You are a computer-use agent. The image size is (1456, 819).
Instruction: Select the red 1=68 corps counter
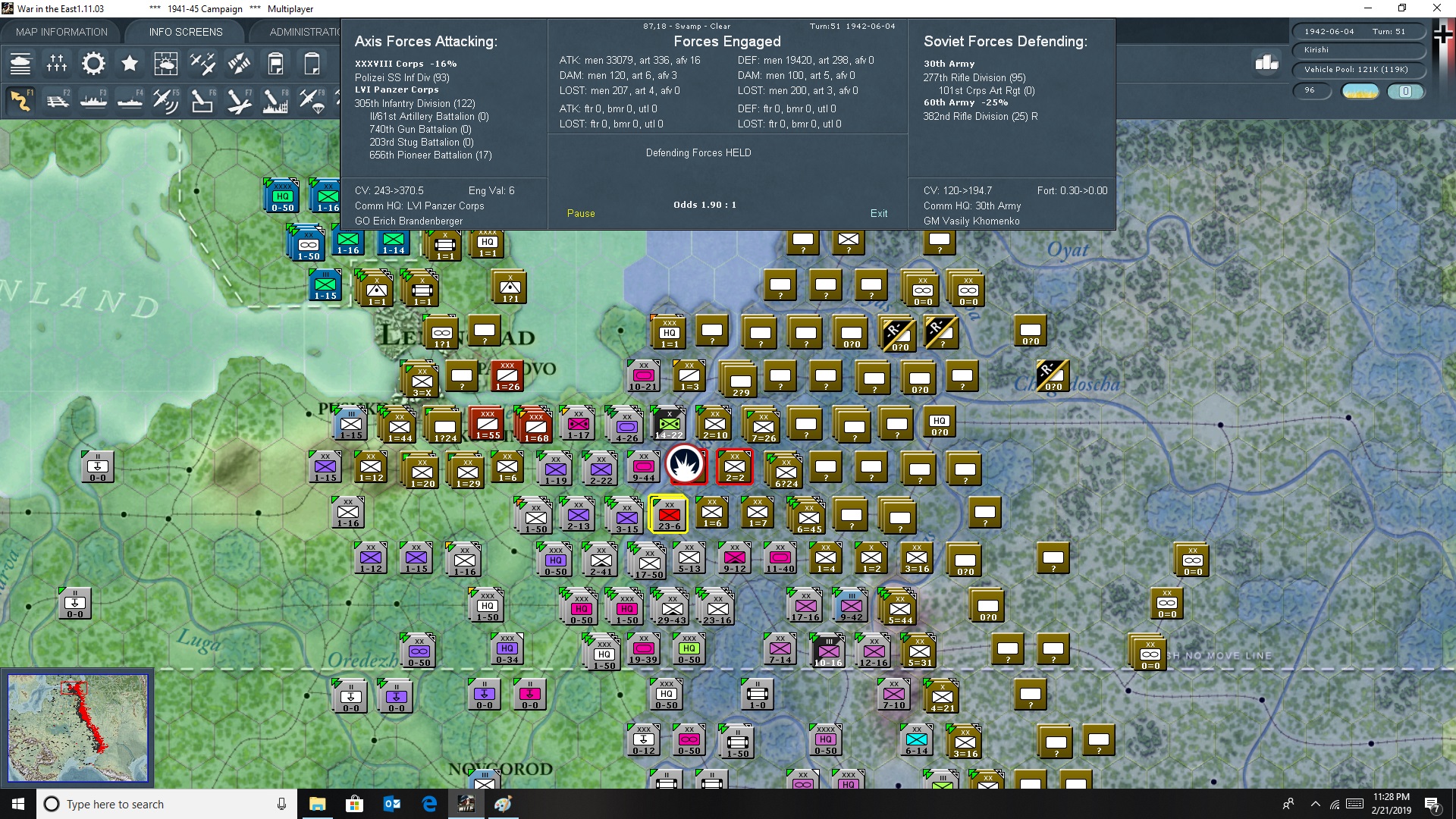(535, 425)
